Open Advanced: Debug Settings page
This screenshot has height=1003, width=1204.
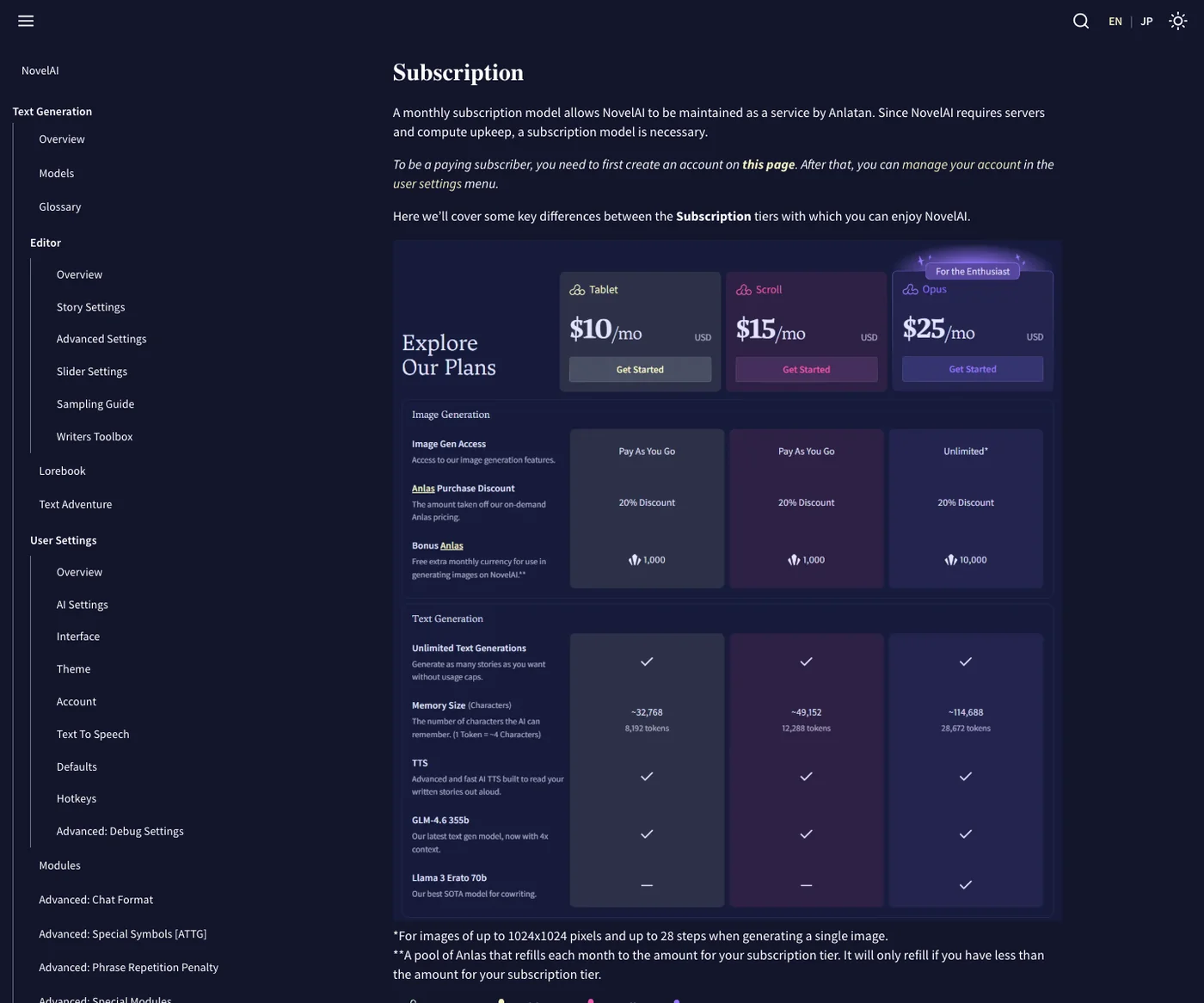(x=120, y=832)
